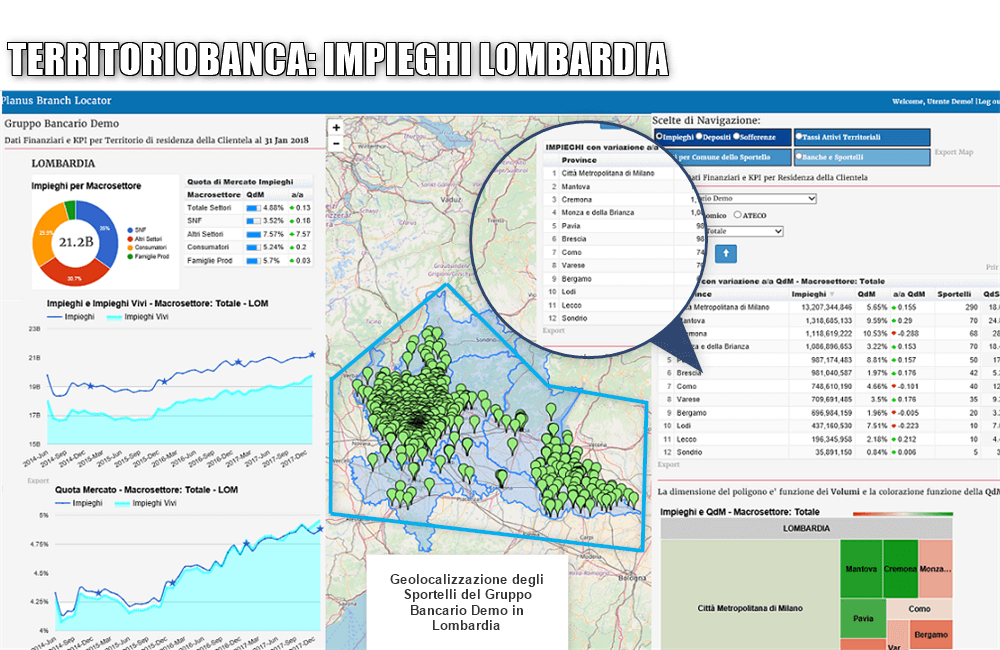This screenshot has width=1000, height=650.
Task: Click the Export Map link
Action: click(953, 153)
